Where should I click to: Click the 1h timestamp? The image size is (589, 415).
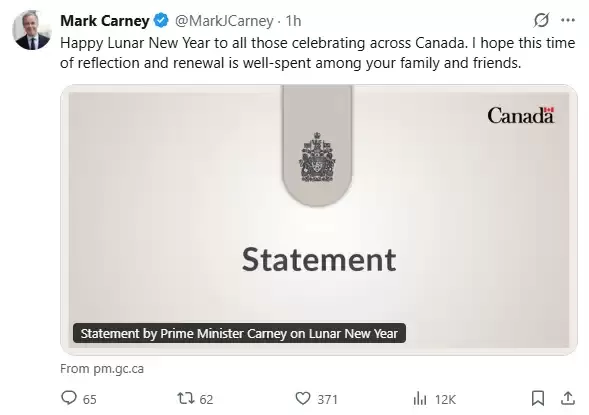coord(293,21)
